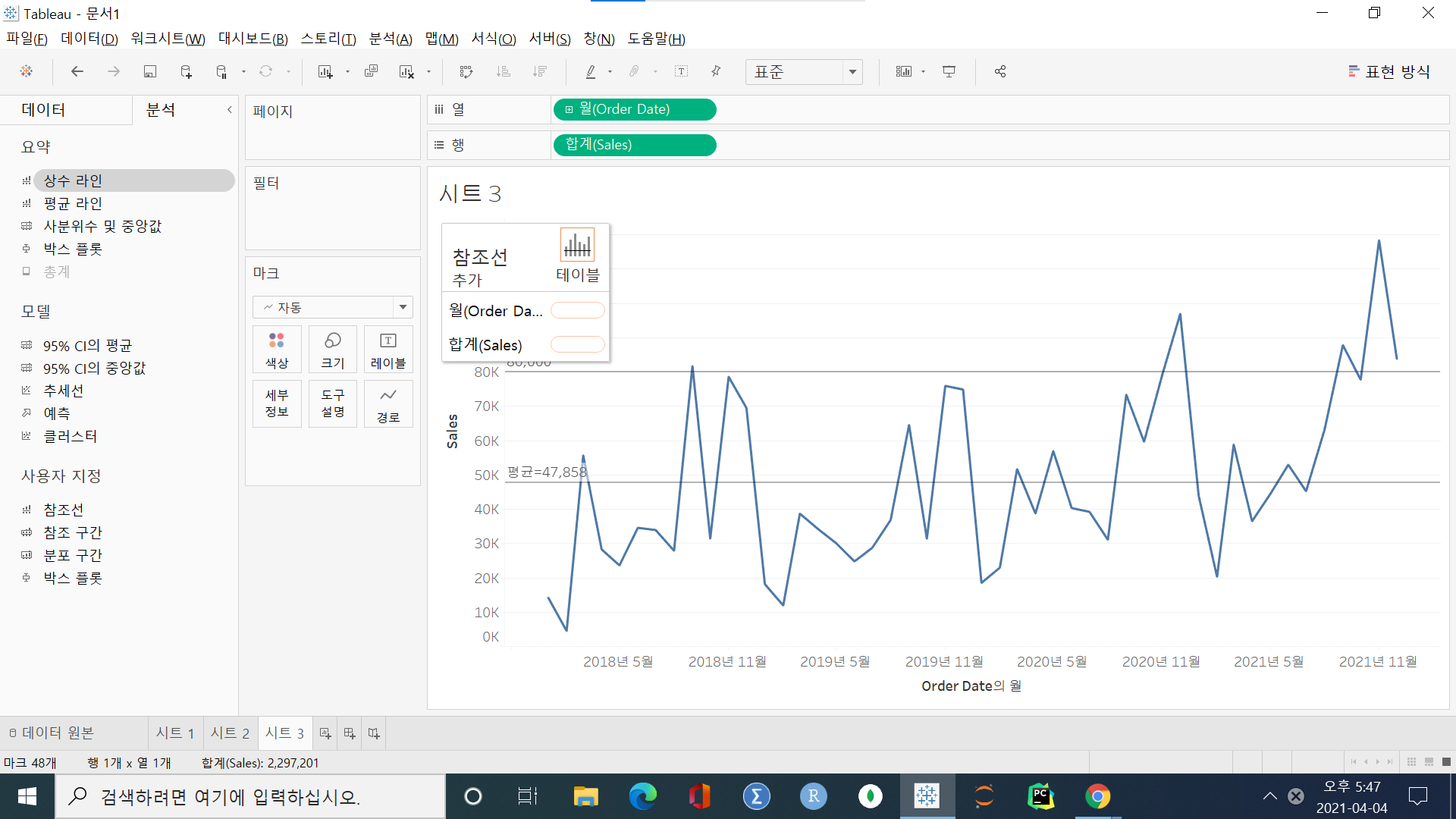Go to 데이터 원본 data source tab
This screenshot has height=819, width=1456.
click(52, 733)
